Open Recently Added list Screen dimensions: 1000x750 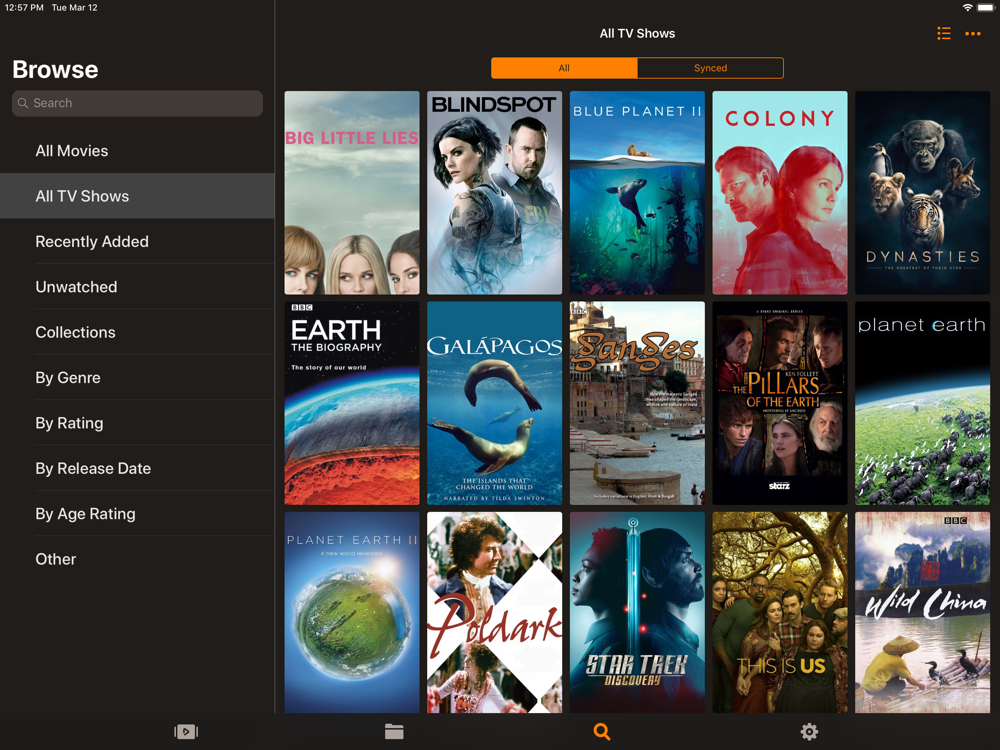[137, 242]
